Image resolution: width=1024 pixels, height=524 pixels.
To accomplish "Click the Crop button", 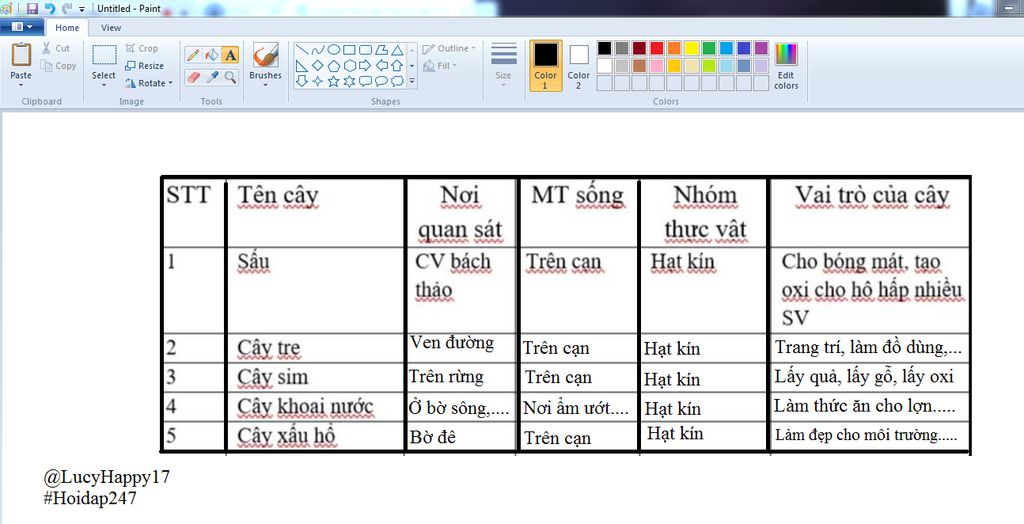I will coord(142,48).
